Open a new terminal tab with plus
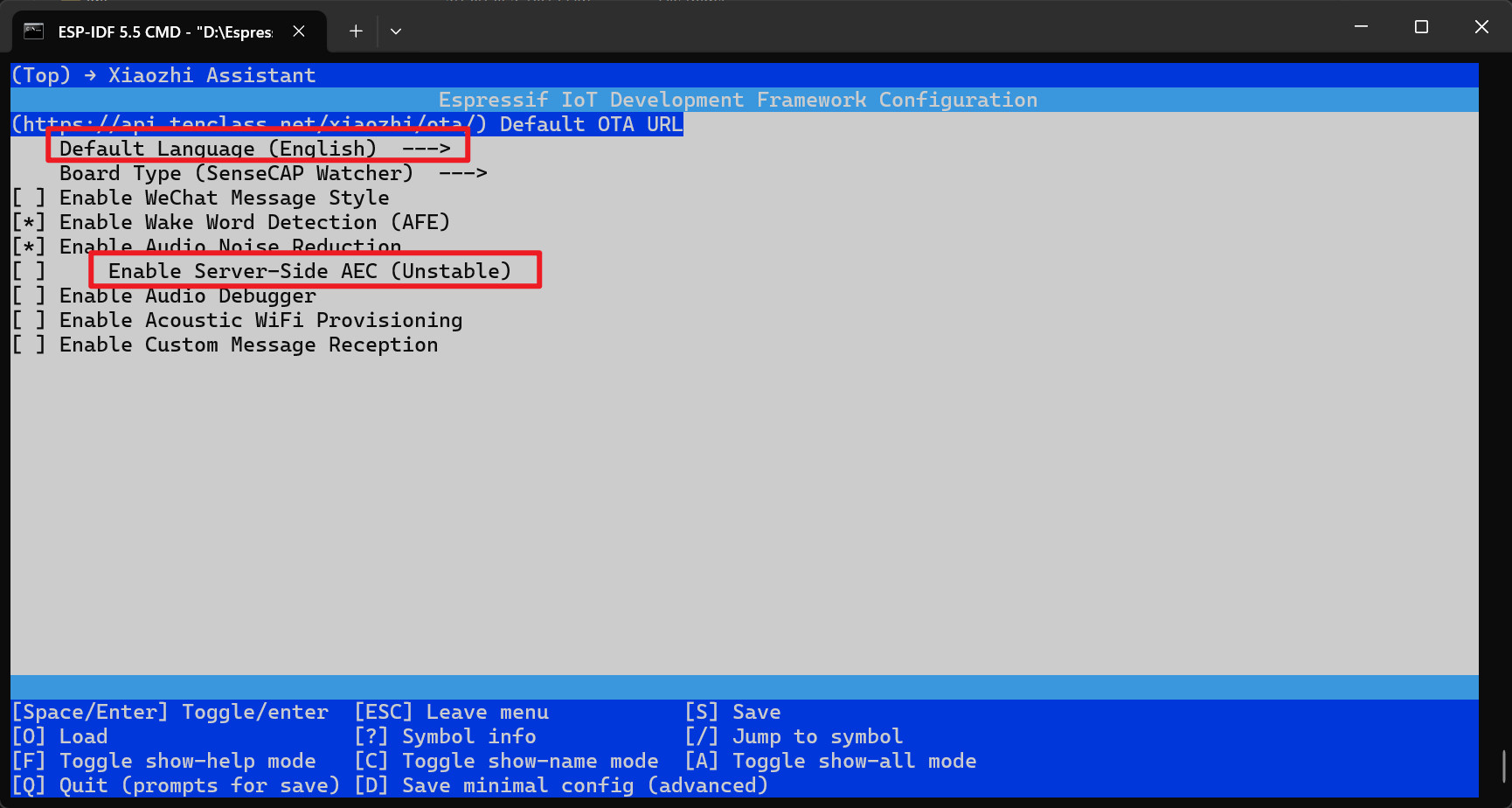 tap(356, 31)
